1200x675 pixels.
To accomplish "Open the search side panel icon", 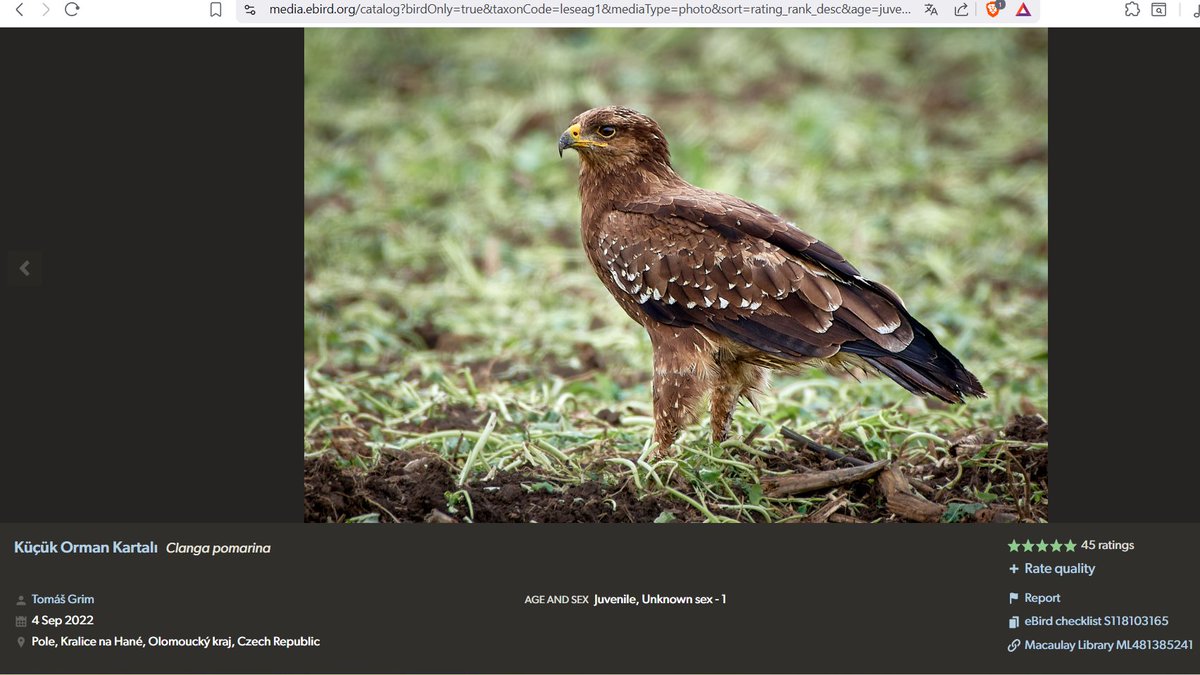I will point(1160,9).
